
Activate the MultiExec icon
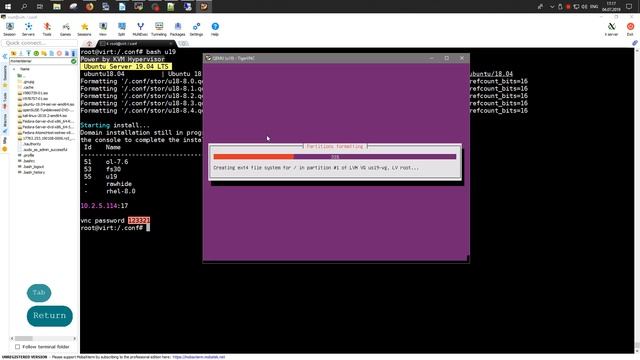coord(140,29)
